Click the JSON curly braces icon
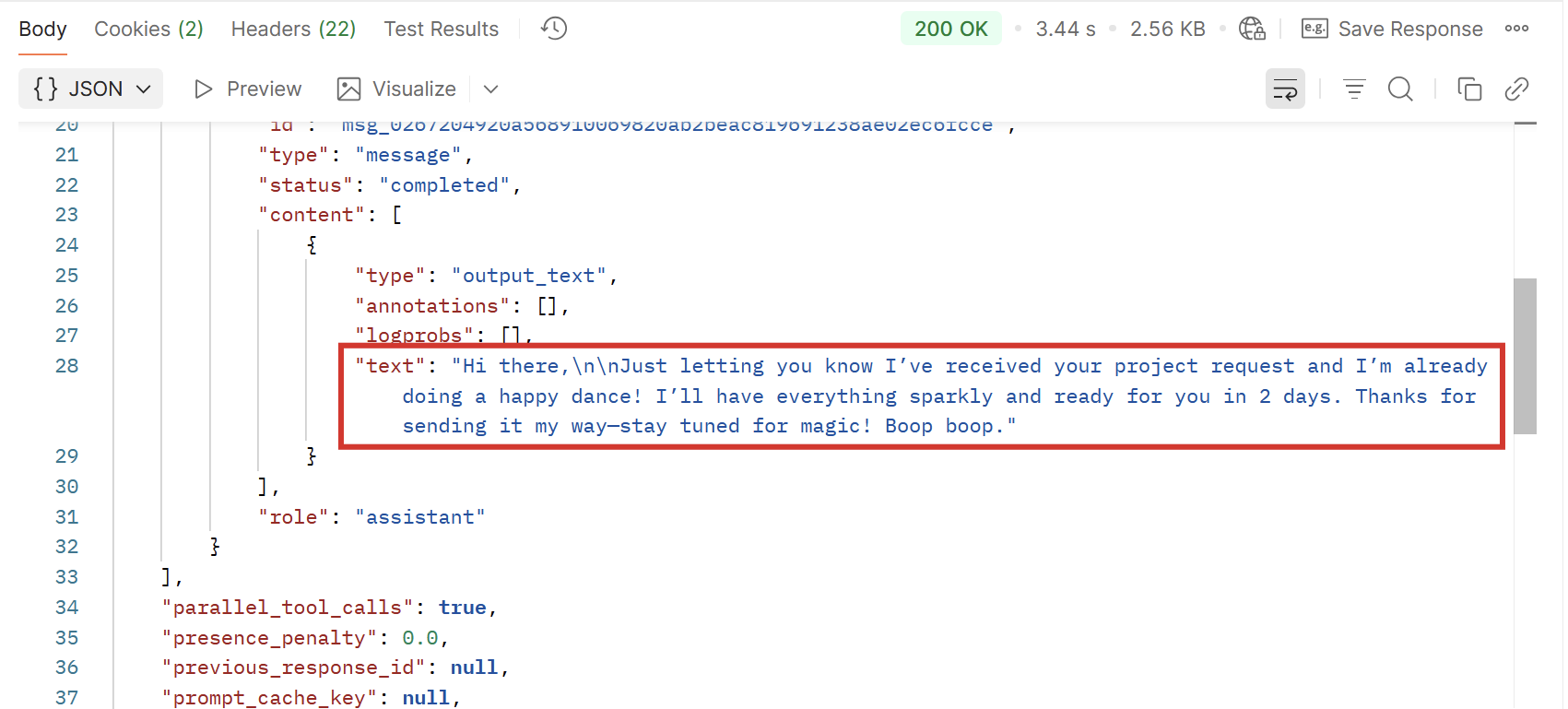The height and width of the screenshot is (709, 1568). (45, 89)
